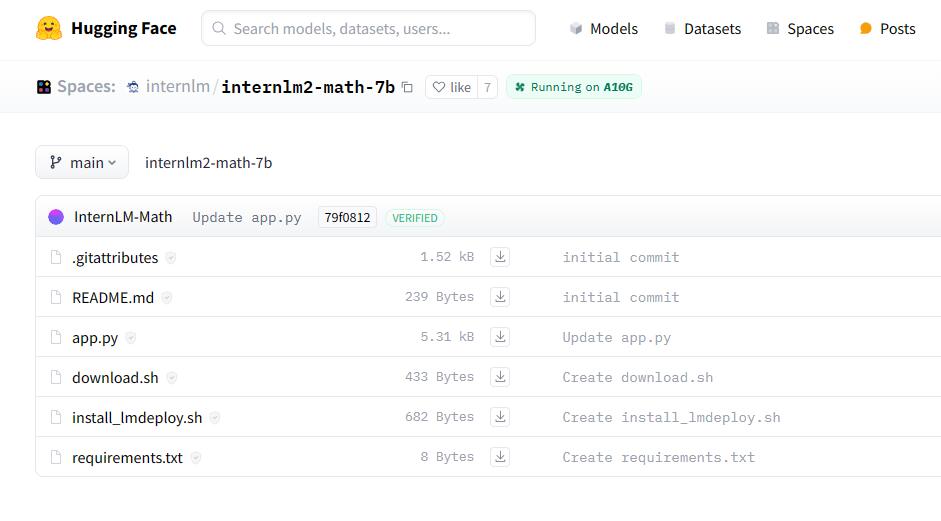Click the safe-scan shield beside README.md
The image size is (941, 521).
click(167, 298)
